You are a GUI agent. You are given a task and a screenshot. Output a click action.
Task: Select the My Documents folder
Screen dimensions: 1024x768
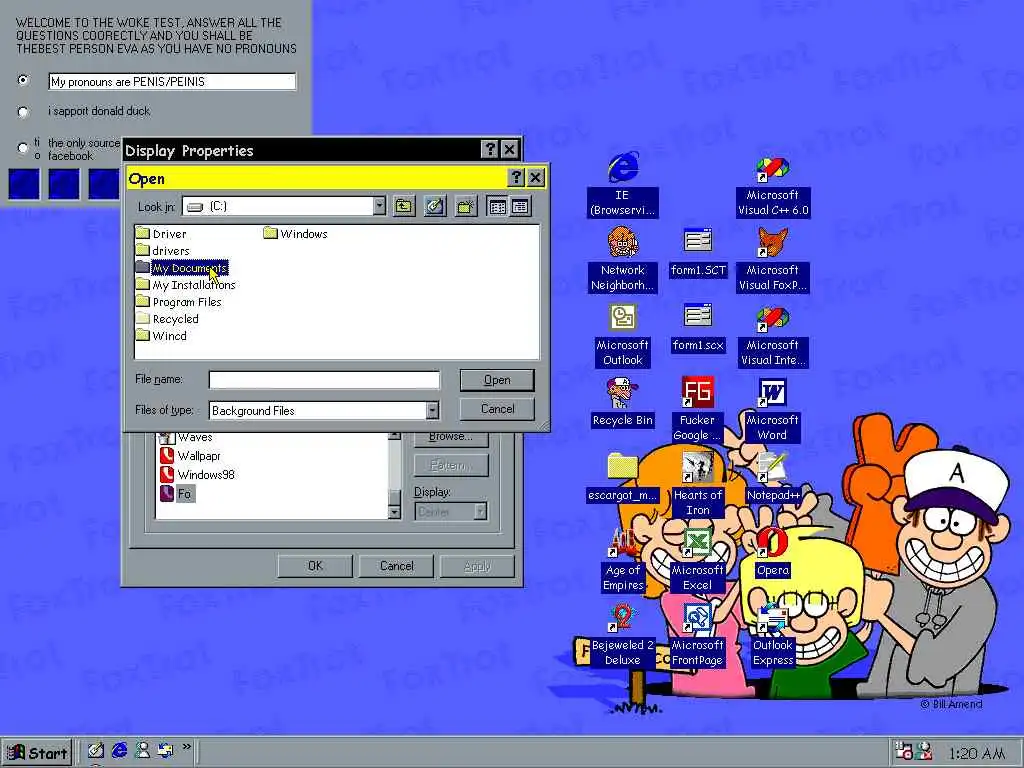(182, 268)
